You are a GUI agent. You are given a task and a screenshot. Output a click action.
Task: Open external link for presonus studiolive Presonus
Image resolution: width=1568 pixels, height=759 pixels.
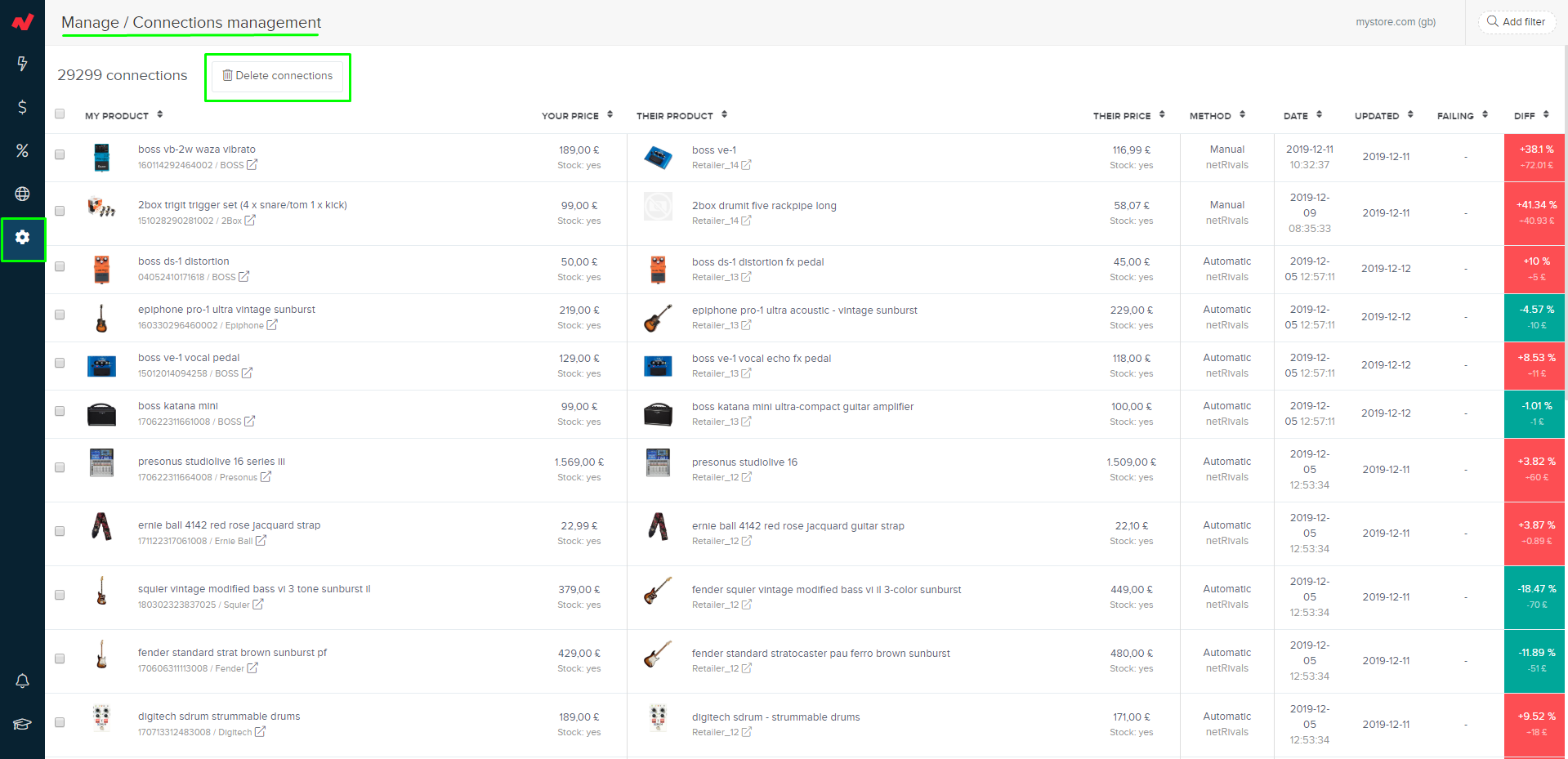click(x=266, y=476)
